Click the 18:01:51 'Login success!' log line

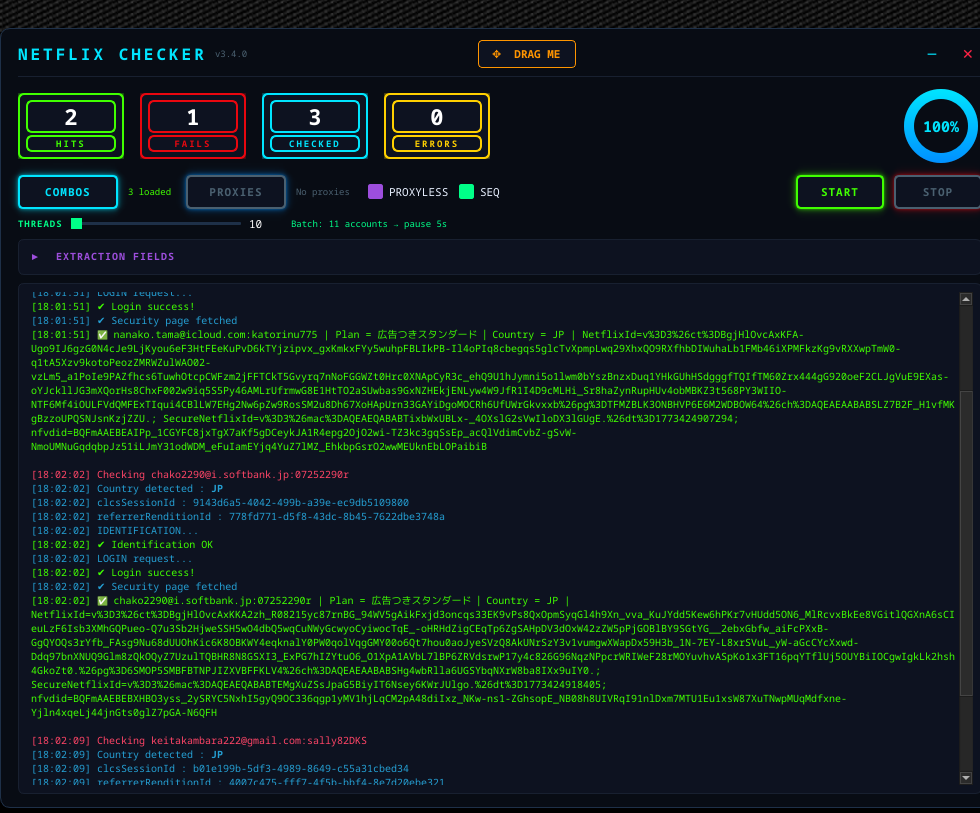pyautogui.click(x=113, y=307)
